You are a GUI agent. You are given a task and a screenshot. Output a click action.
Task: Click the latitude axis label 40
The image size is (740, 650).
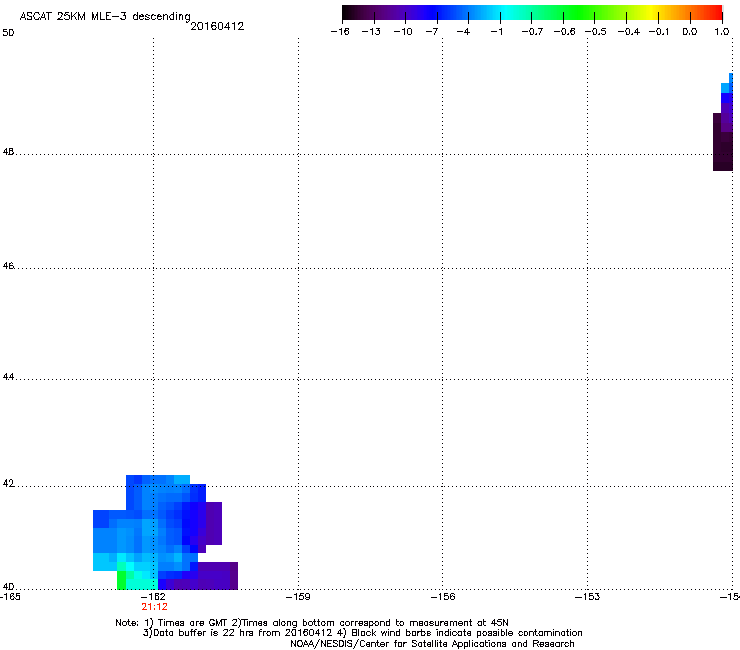[x=8, y=587]
